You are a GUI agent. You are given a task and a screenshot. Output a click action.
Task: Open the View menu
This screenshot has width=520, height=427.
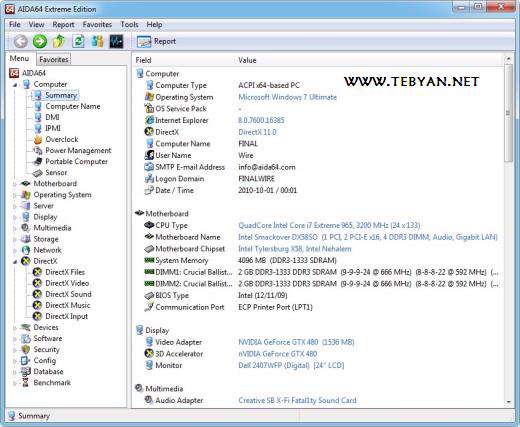tap(36, 24)
